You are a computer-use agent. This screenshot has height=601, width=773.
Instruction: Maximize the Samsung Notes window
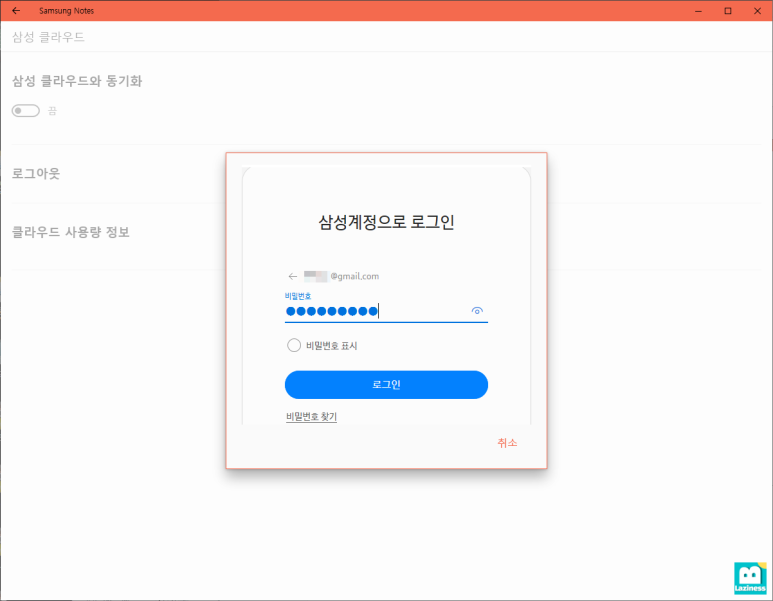pos(728,10)
